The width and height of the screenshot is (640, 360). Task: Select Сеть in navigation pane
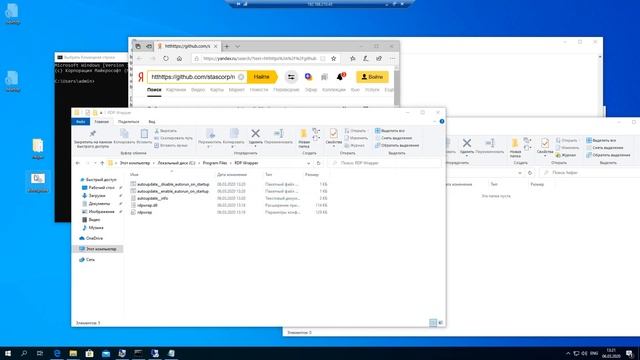[90, 260]
